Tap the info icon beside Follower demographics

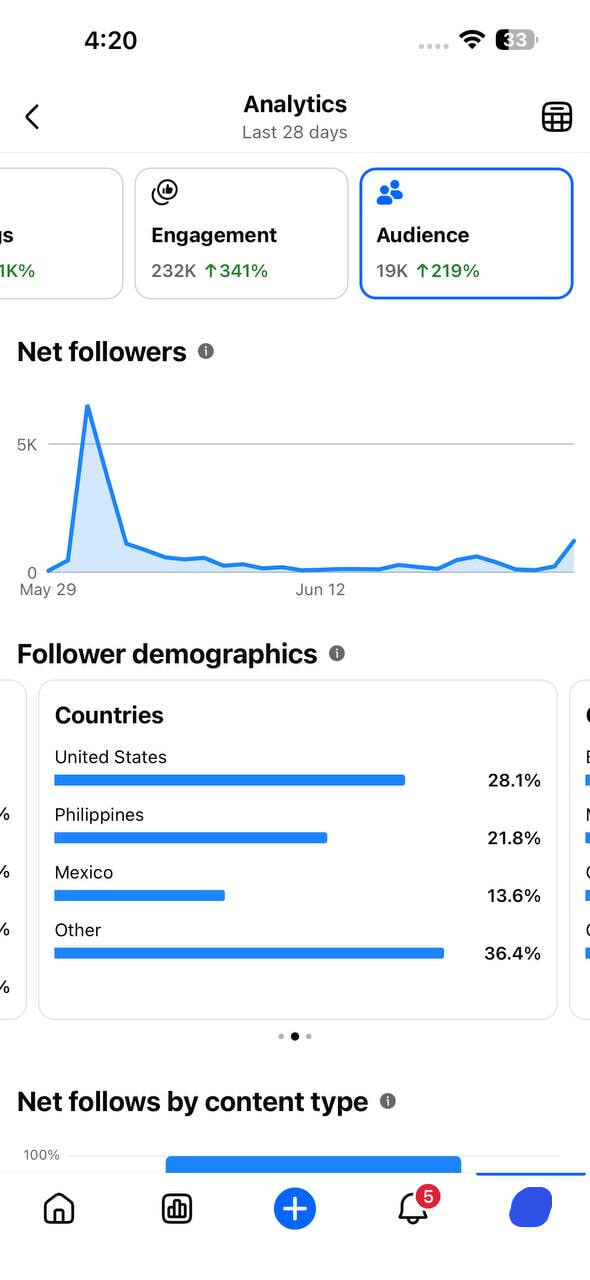click(337, 653)
